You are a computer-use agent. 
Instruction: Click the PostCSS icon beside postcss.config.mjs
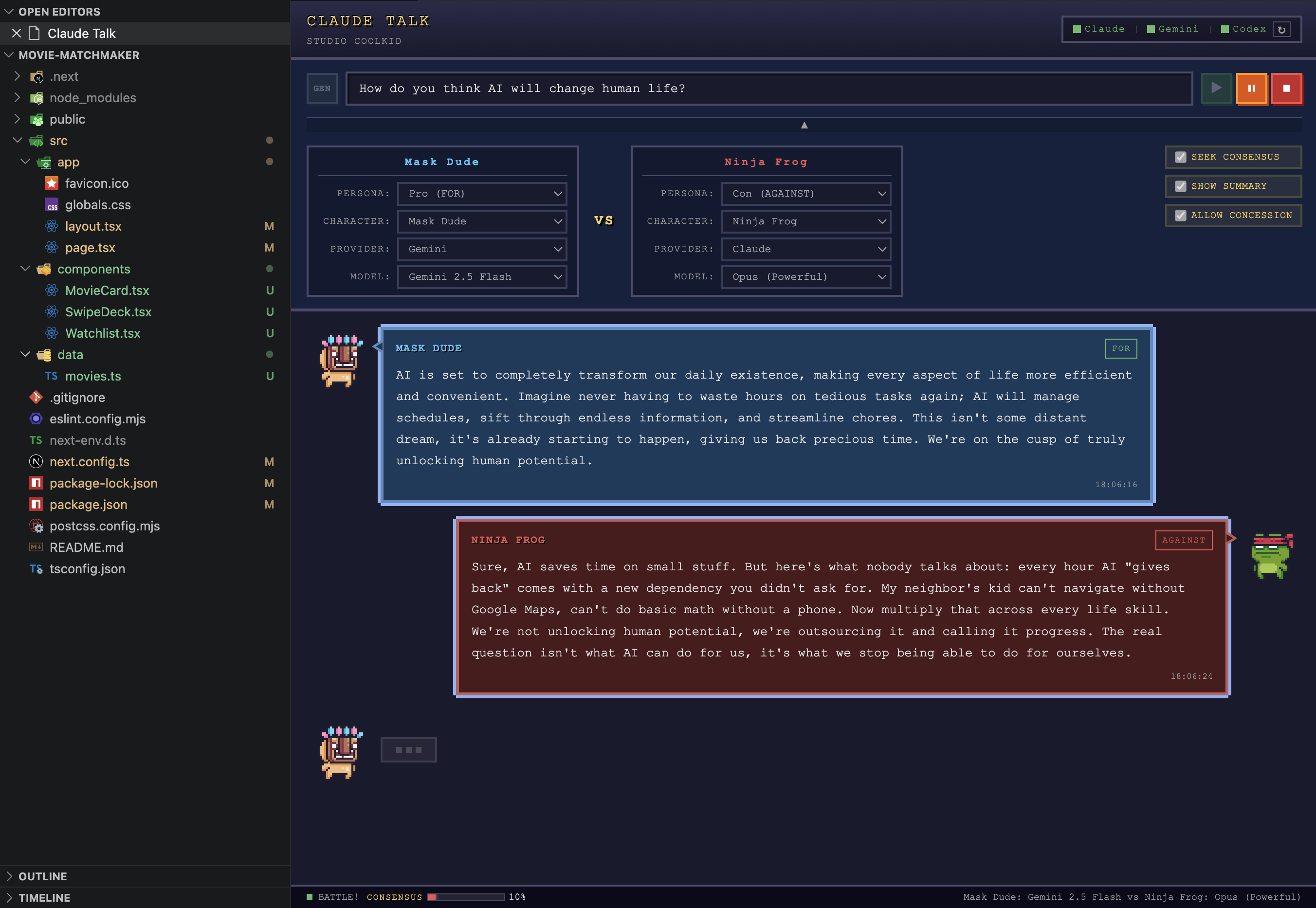click(x=37, y=526)
